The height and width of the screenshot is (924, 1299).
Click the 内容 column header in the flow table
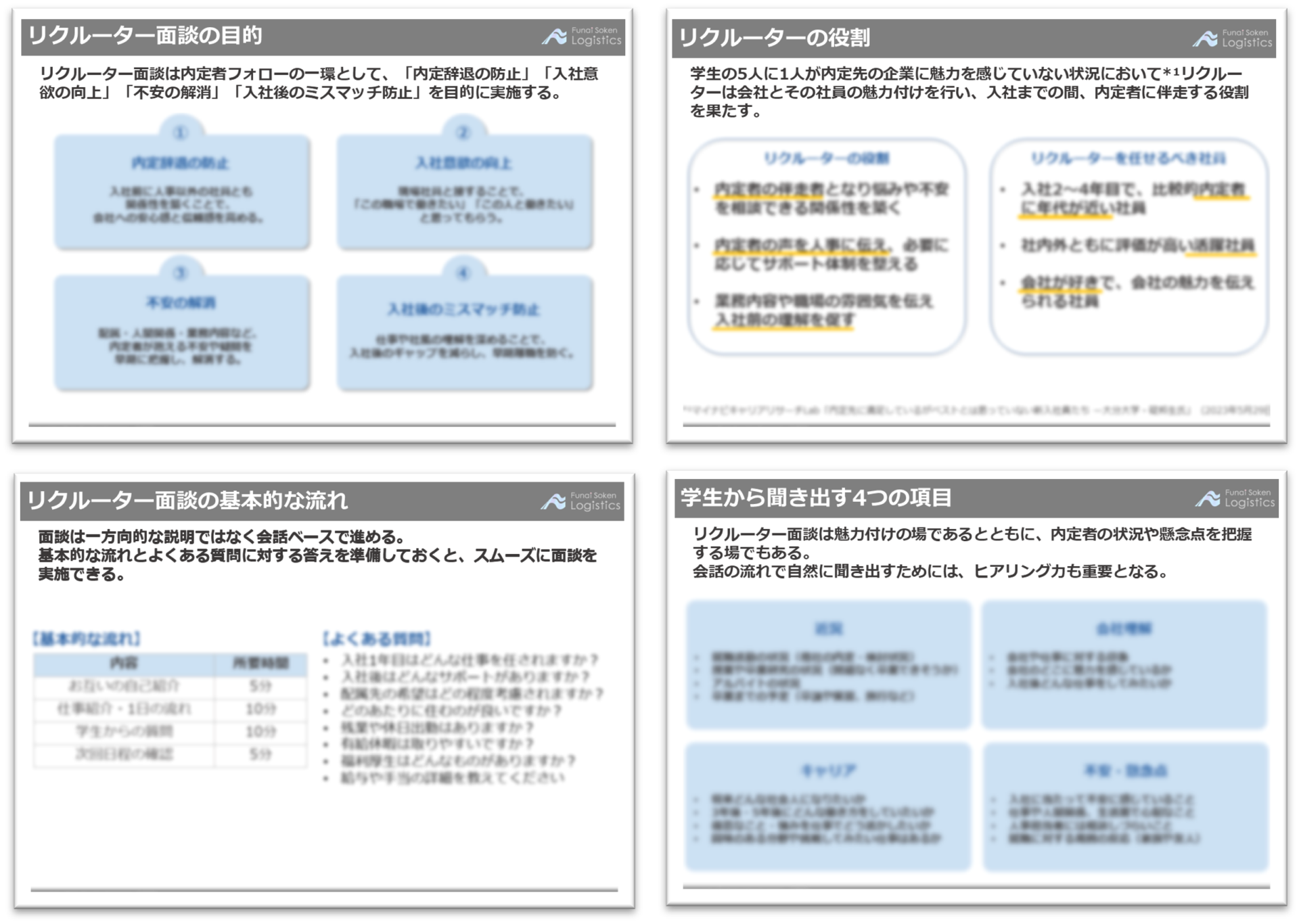124,664
